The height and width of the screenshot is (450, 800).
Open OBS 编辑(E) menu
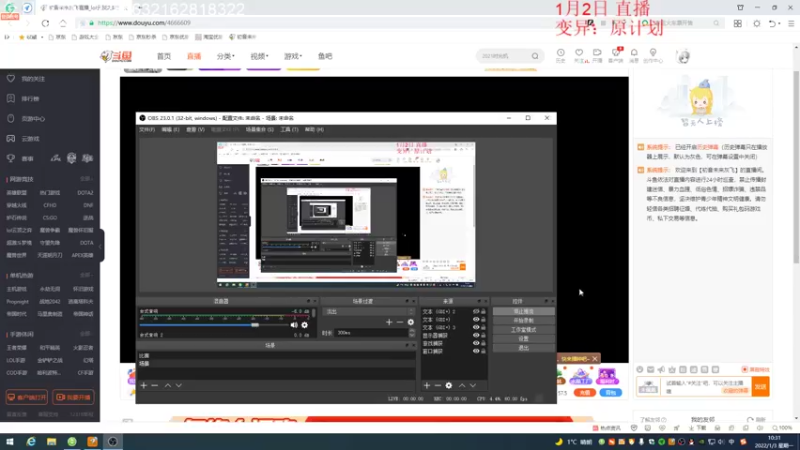[x=170, y=130]
